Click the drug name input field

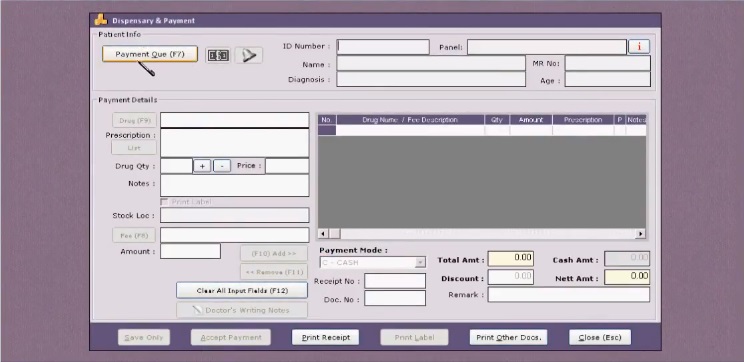pyautogui.click(x=234, y=120)
